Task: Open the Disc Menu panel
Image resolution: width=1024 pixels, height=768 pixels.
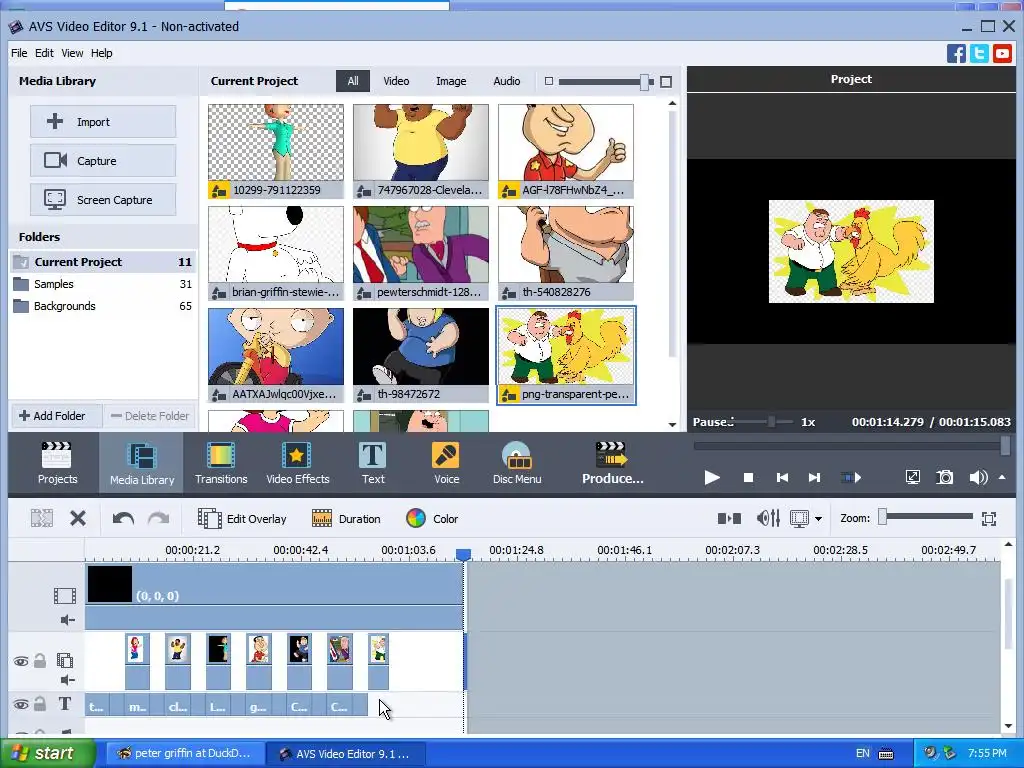Action: (x=517, y=463)
